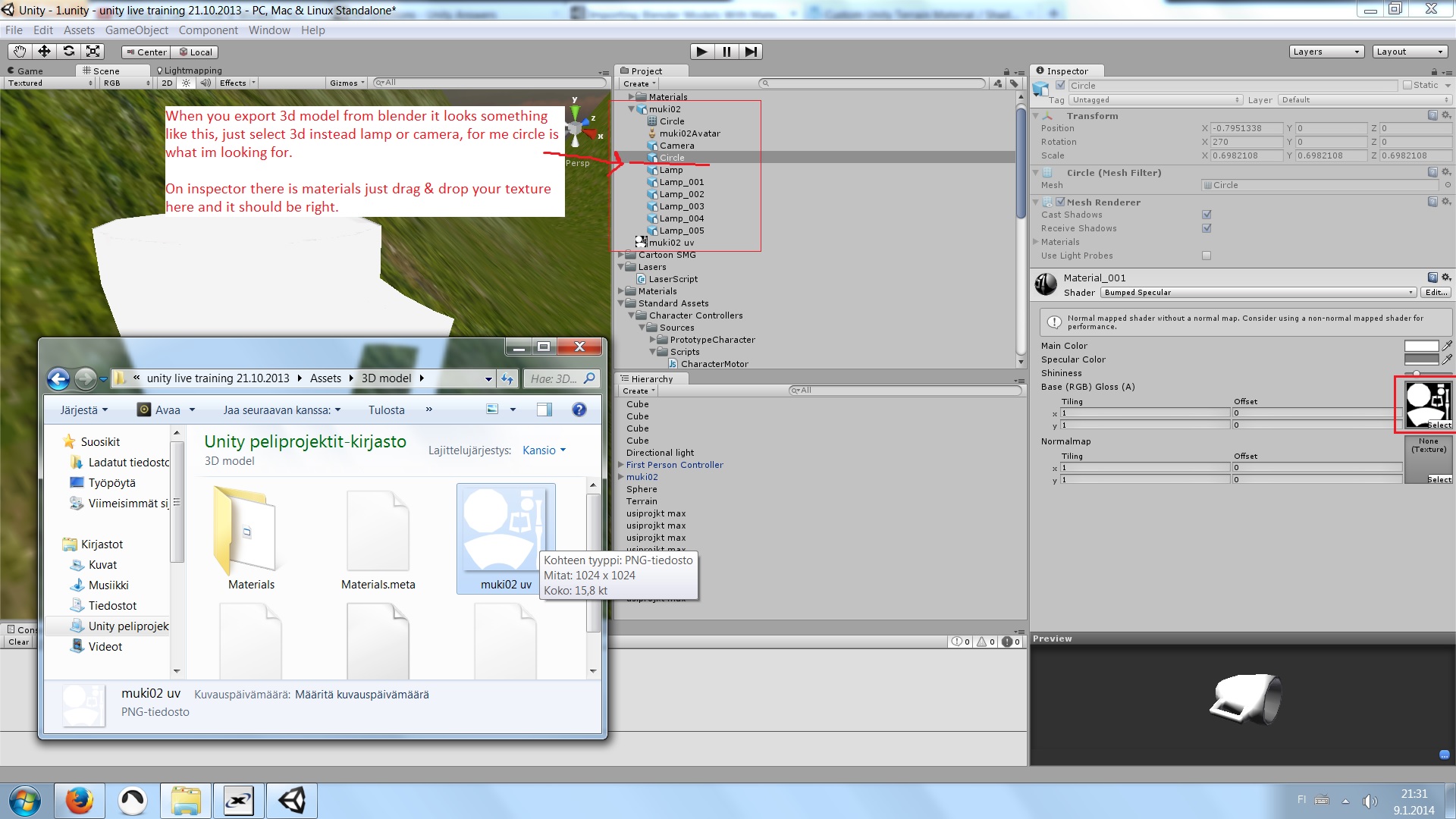Open Textured draw mode dropdown

tap(50, 83)
